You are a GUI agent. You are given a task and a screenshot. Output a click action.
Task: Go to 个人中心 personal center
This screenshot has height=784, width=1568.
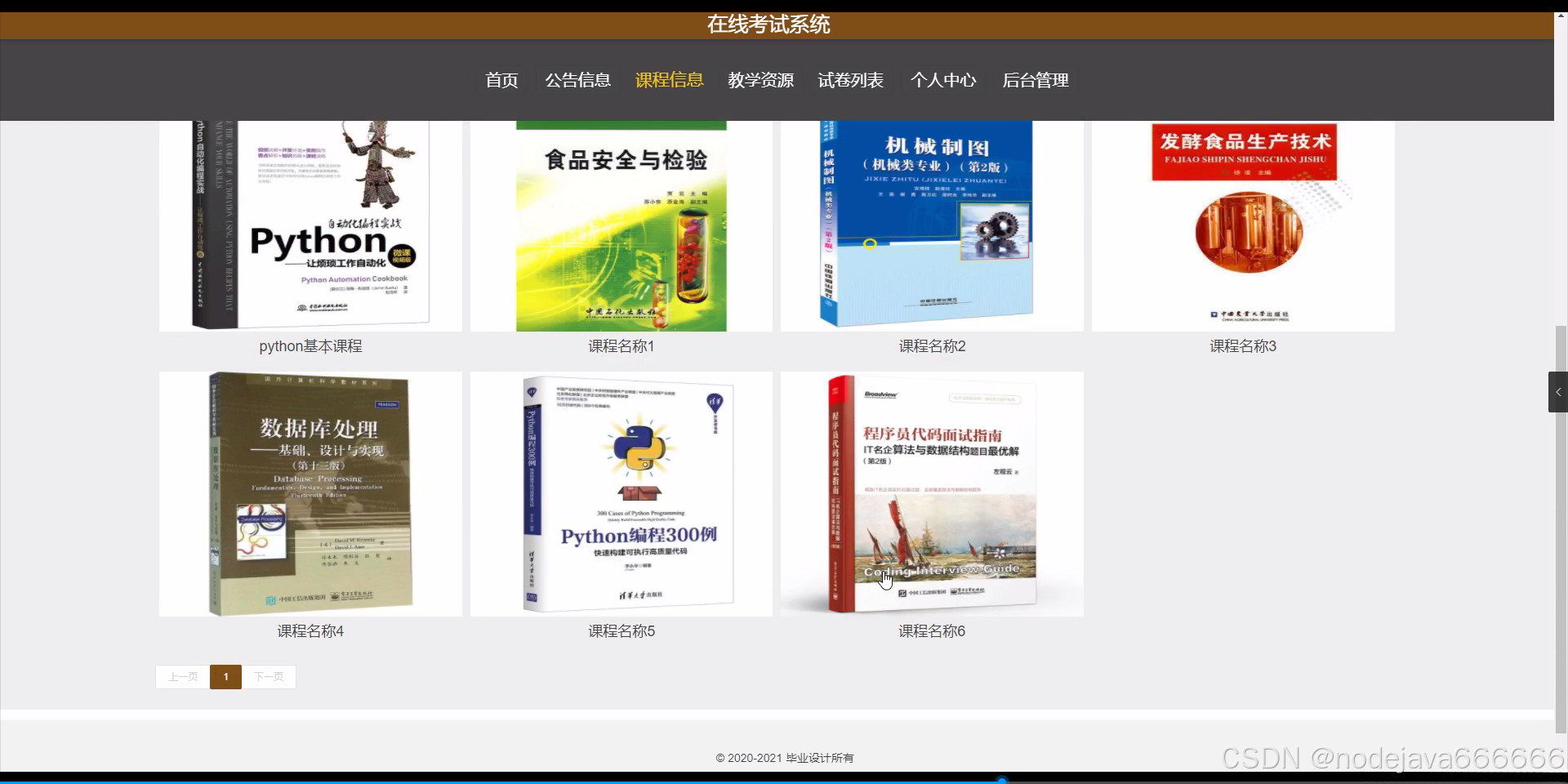point(942,80)
